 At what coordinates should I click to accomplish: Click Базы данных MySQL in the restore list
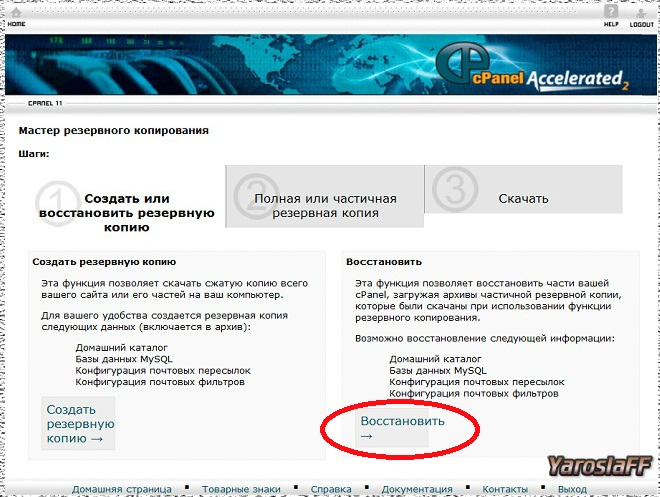click(438, 370)
